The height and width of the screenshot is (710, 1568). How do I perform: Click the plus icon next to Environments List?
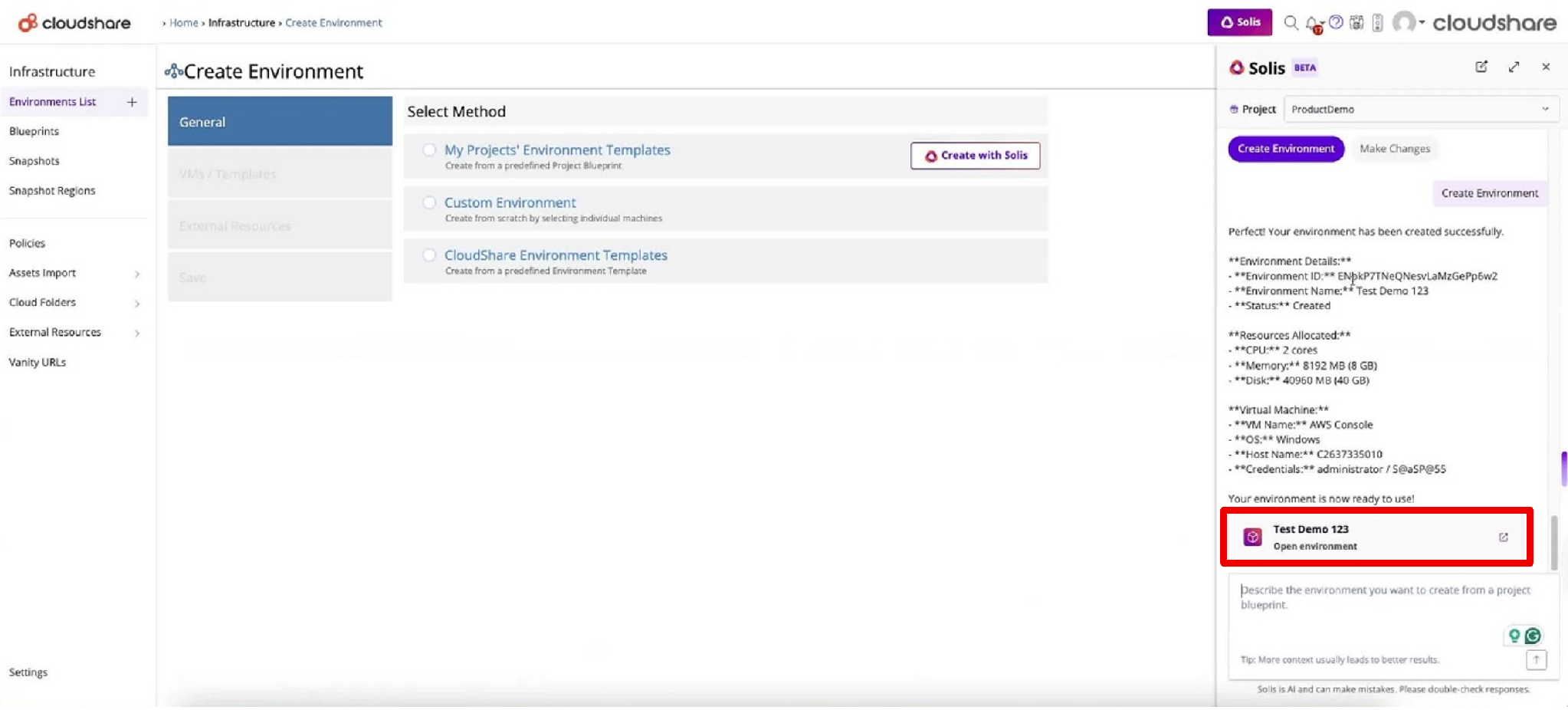pos(132,102)
